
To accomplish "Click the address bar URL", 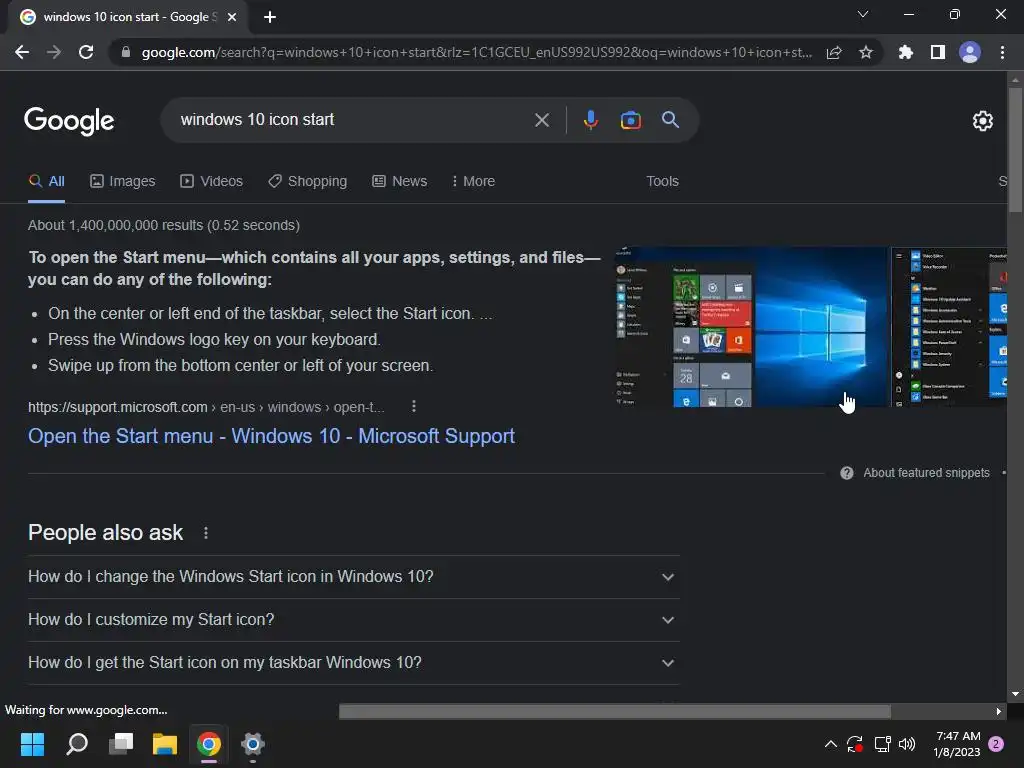I will [477, 52].
